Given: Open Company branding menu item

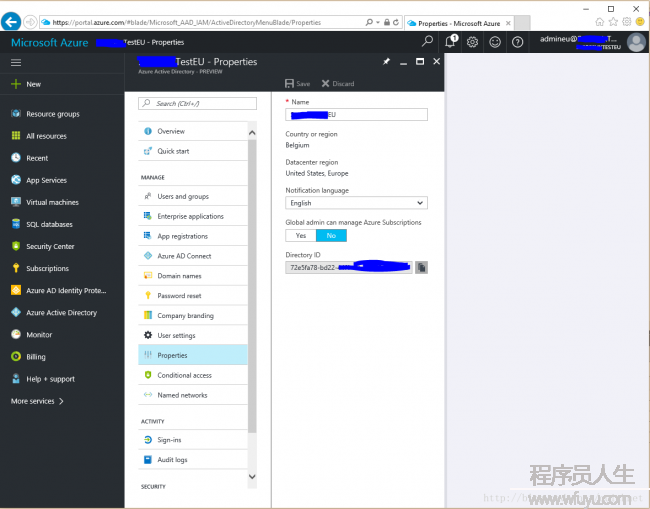Looking at the screenshot, I should (193, 315).
